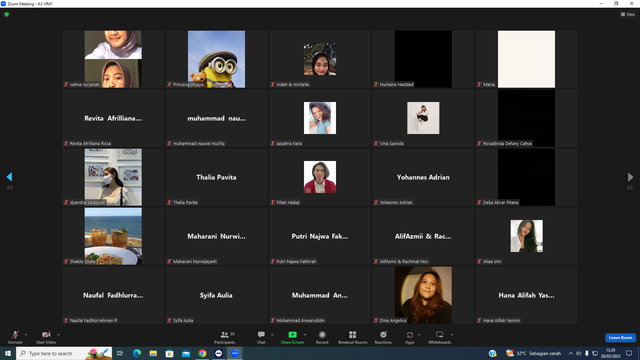Unmute the microphone
Screen dimensions: 640x360
(x=15, y=337)
